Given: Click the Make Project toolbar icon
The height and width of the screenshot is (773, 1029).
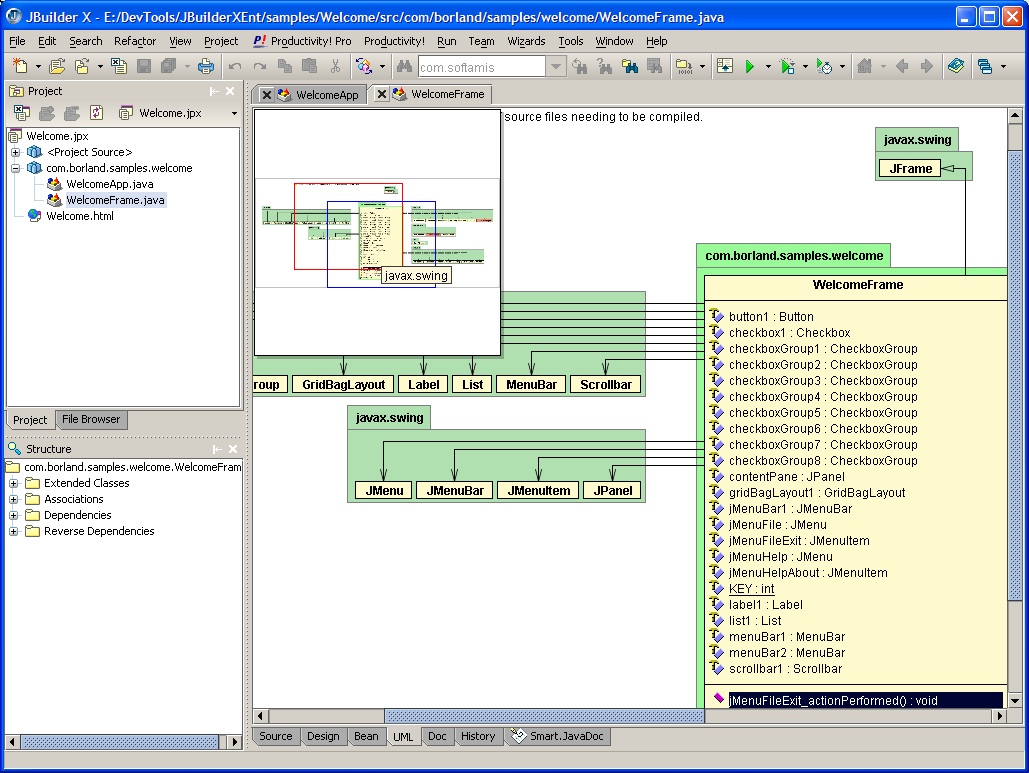Looking at the screenshot, I should 684,66.
